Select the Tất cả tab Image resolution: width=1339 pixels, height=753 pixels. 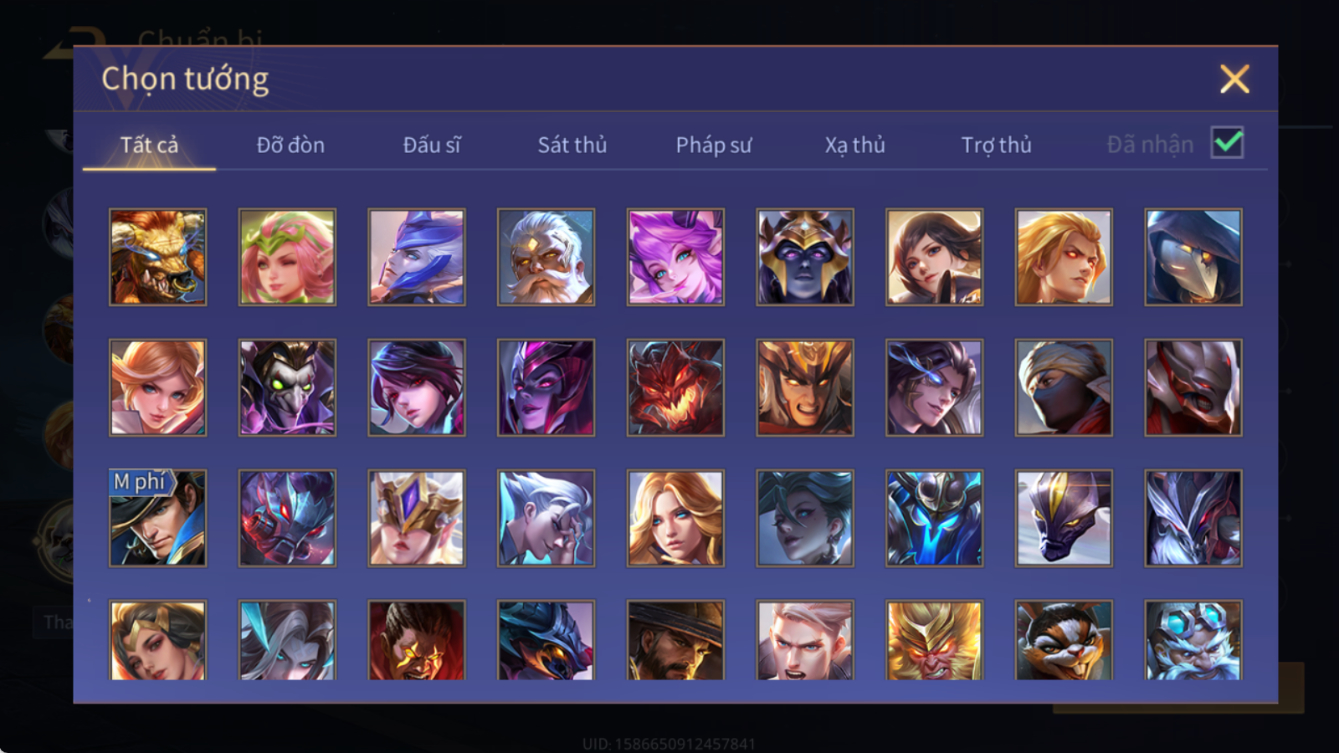point(149,145)
